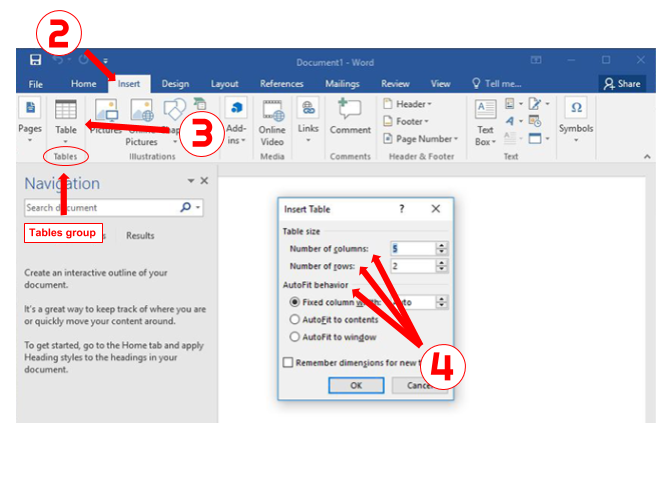Screen dimensions: 672x480
Task: Switch to the Insert tab
Action: coord(129,84)
